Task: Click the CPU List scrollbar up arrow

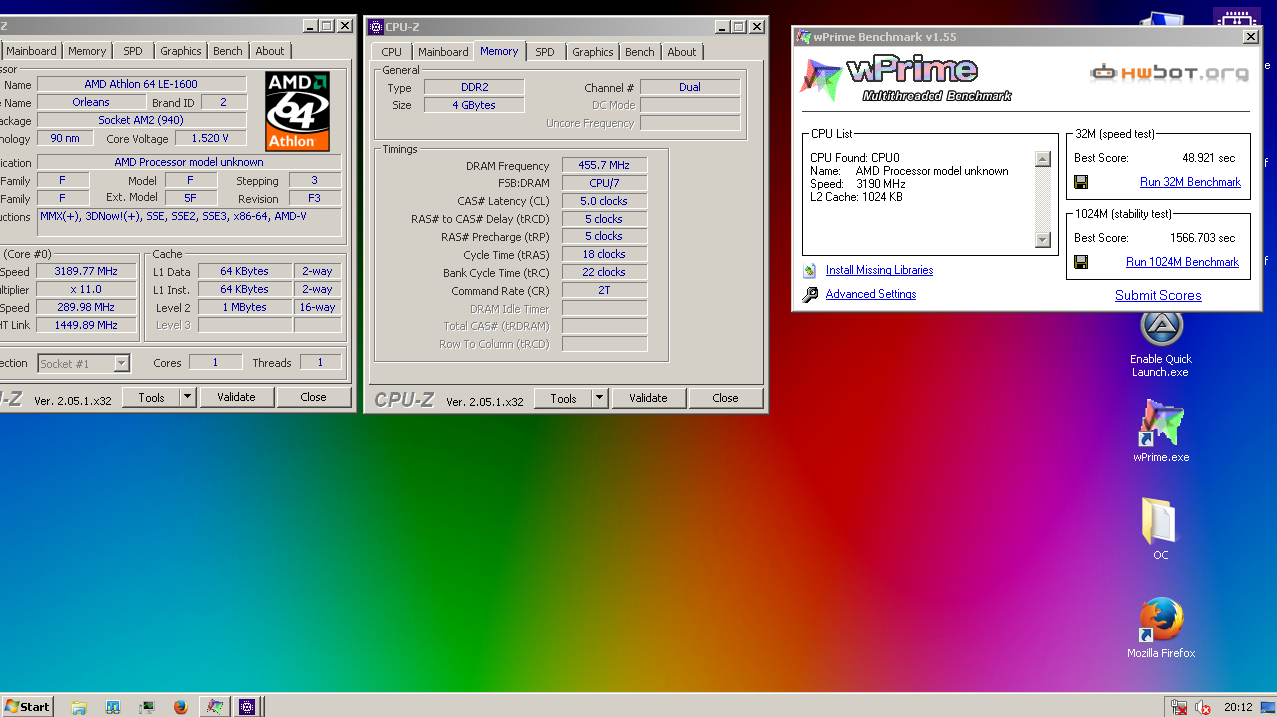Action: pos(1043,159)
